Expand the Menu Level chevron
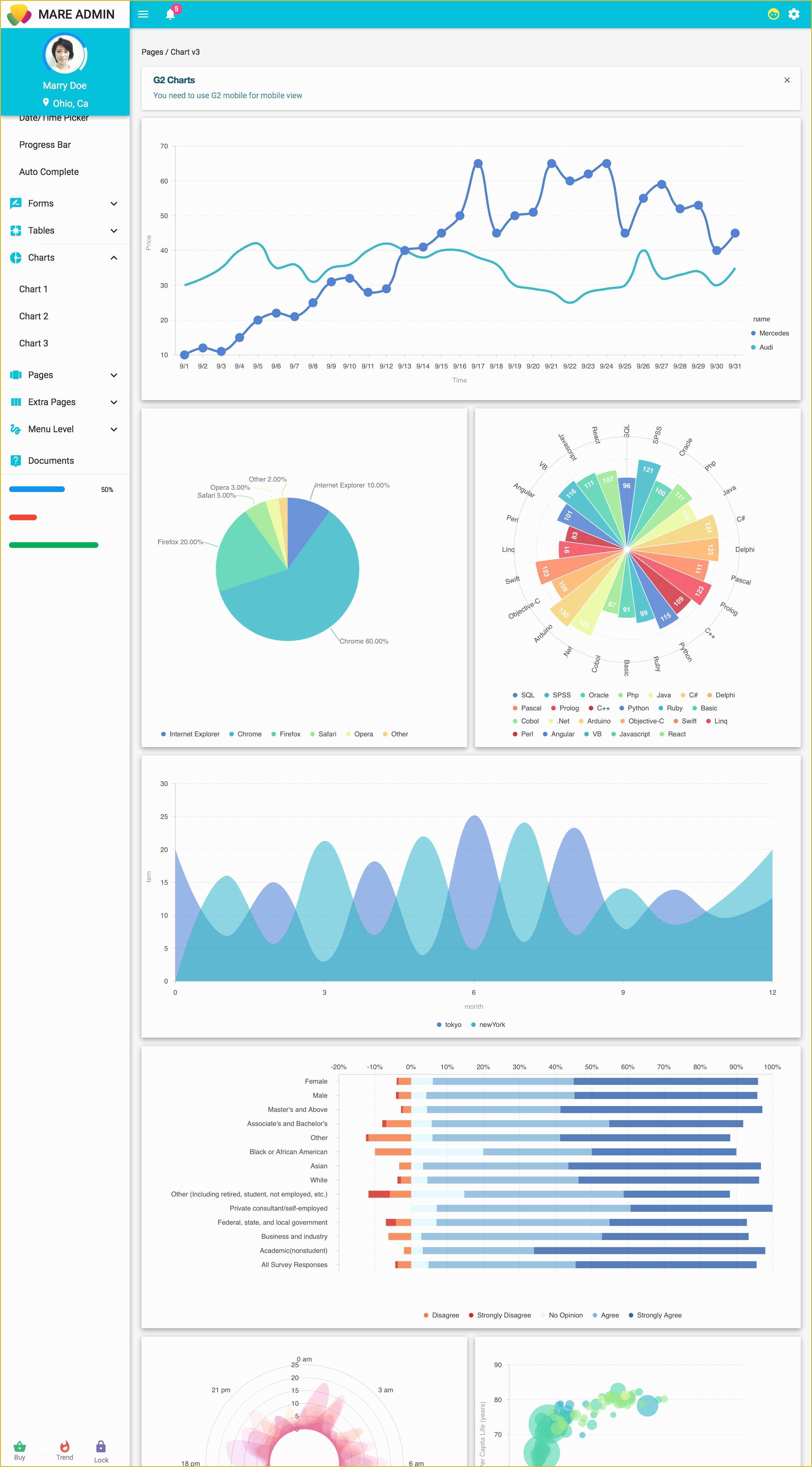This screenshot has width=812, height=1467. pyautogui.click(x=114, y=429)
